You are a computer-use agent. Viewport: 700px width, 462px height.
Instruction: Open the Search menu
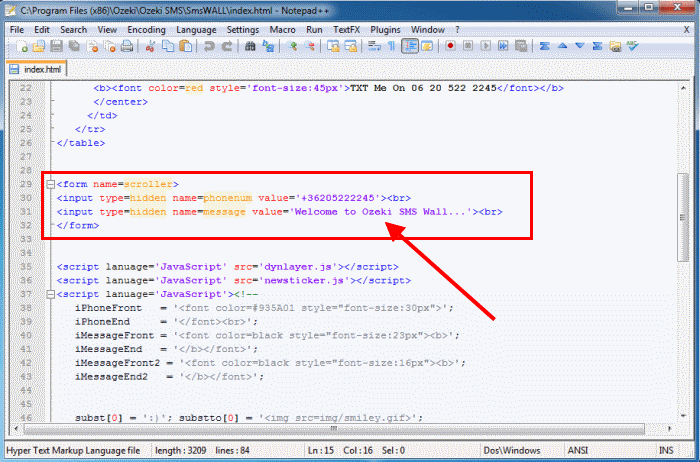(x=74, y=30)
